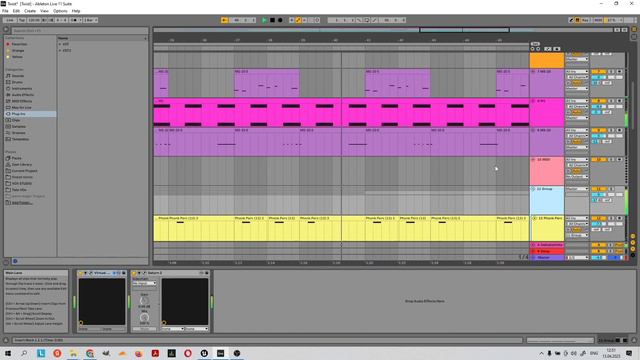Screen dimensions: 640x360
Task: Click the pink track 8 header
Action: coord(547,112)
